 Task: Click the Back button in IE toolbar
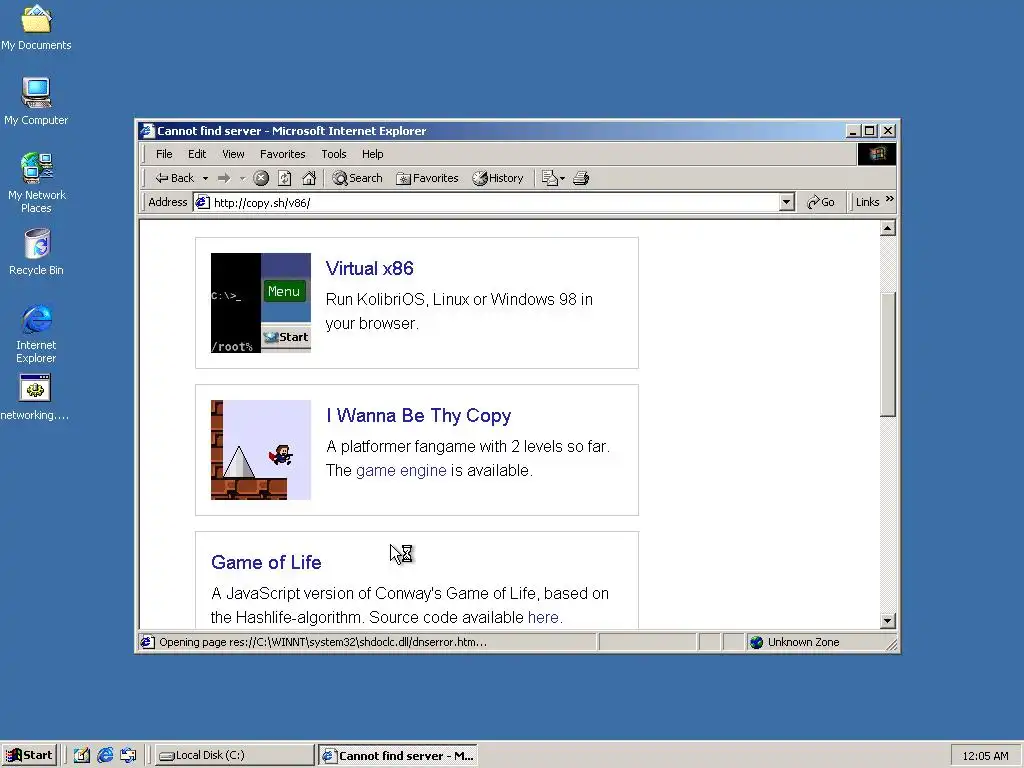click(174, 178)
